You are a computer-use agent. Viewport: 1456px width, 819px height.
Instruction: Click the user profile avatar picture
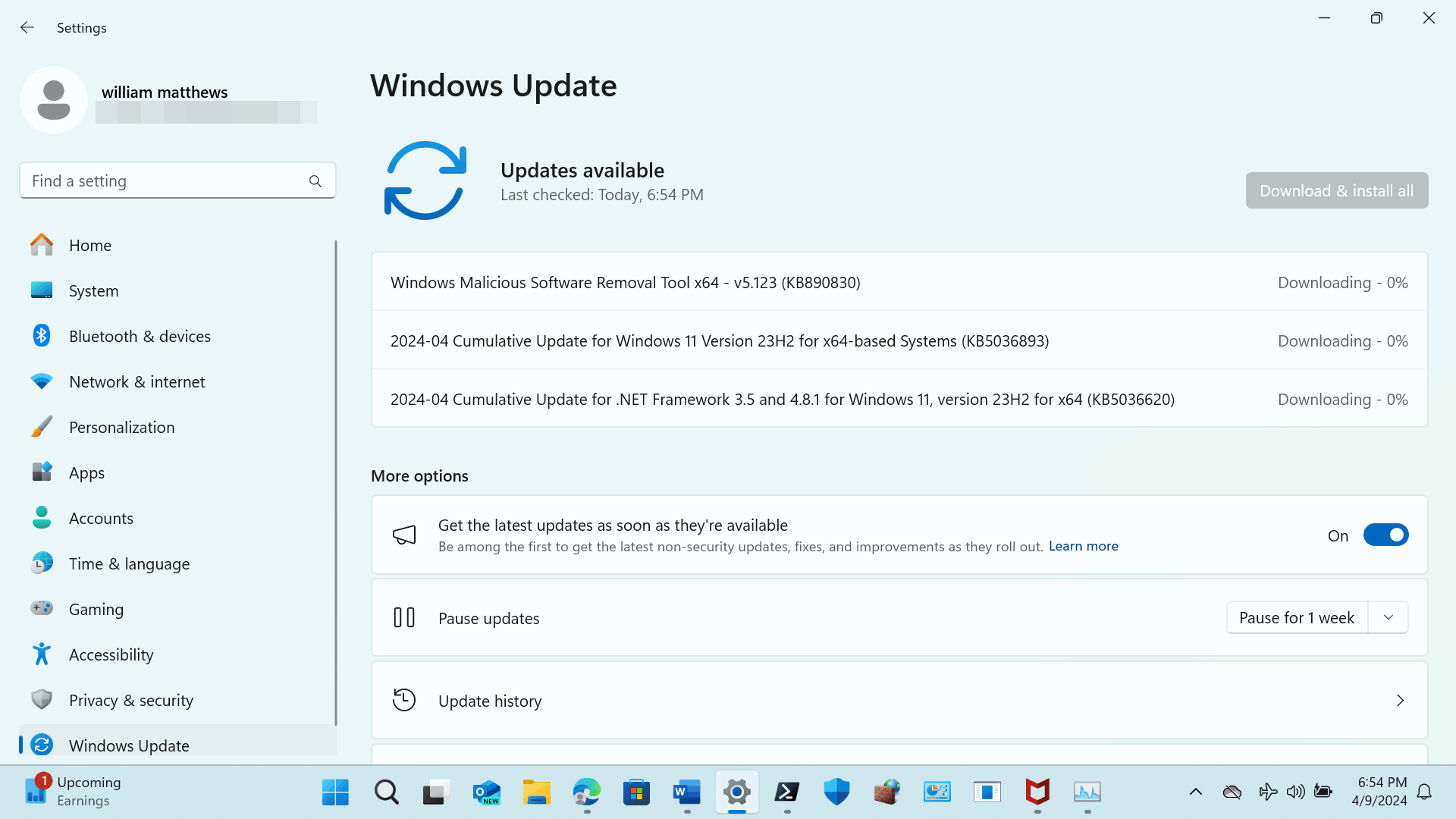click(54, 100)
